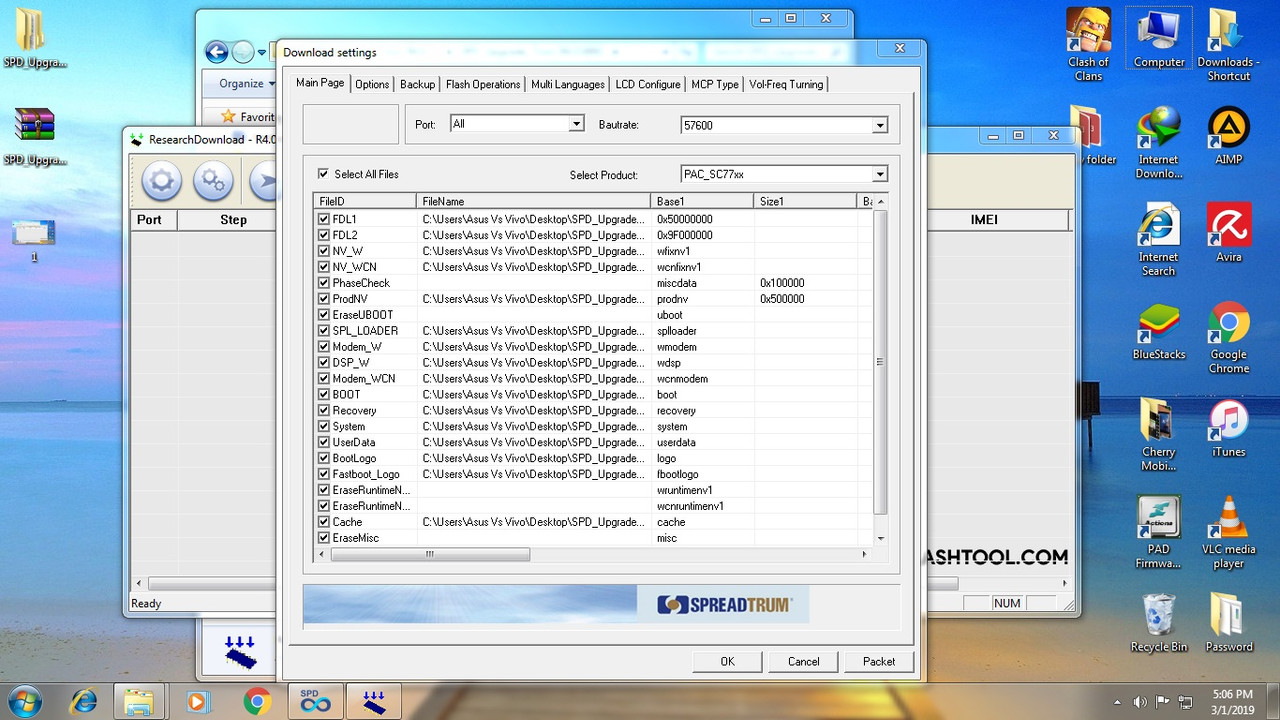Open Chrome from taskbar

(x=256, y=701)
